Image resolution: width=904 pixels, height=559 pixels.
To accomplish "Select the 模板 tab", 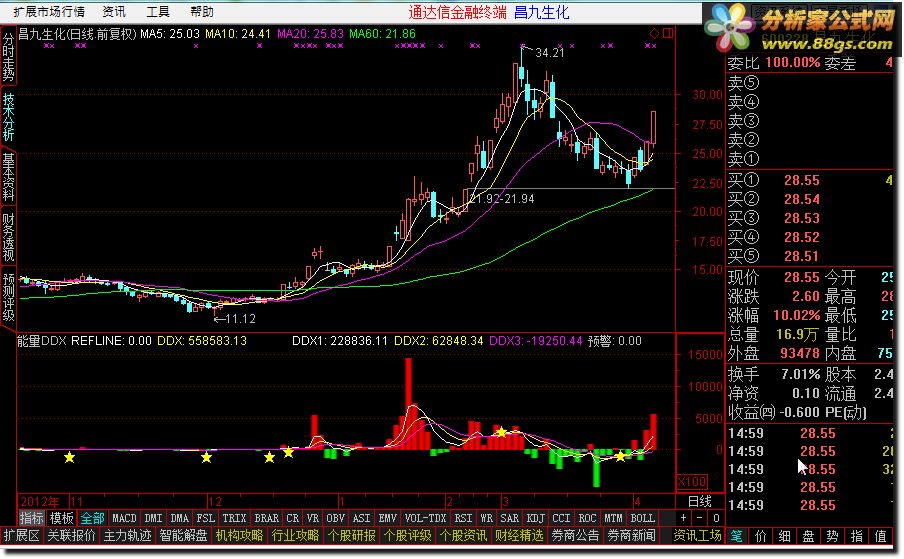I will [x=61, y=518].
